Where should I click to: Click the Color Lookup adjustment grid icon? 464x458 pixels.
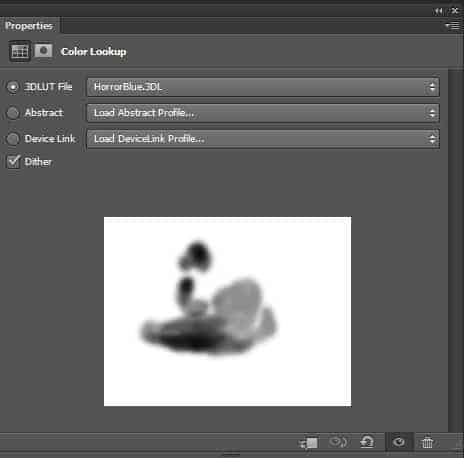point(20,51)
